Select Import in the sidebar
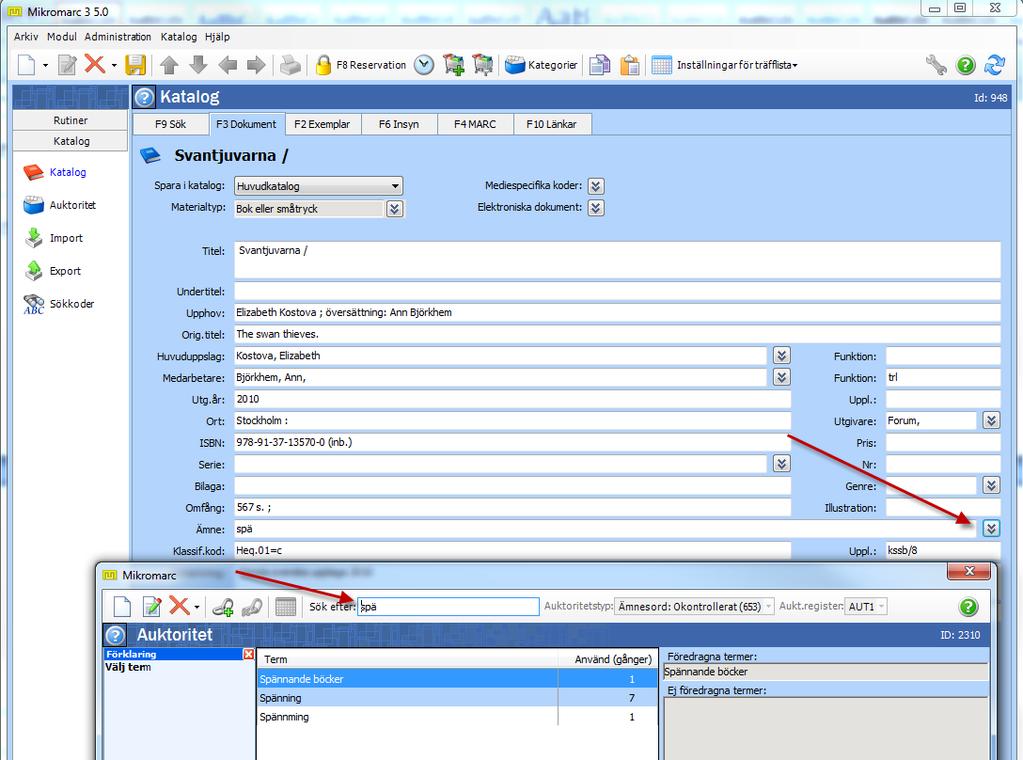This screenshot has width=1023, height=760. 53,238
